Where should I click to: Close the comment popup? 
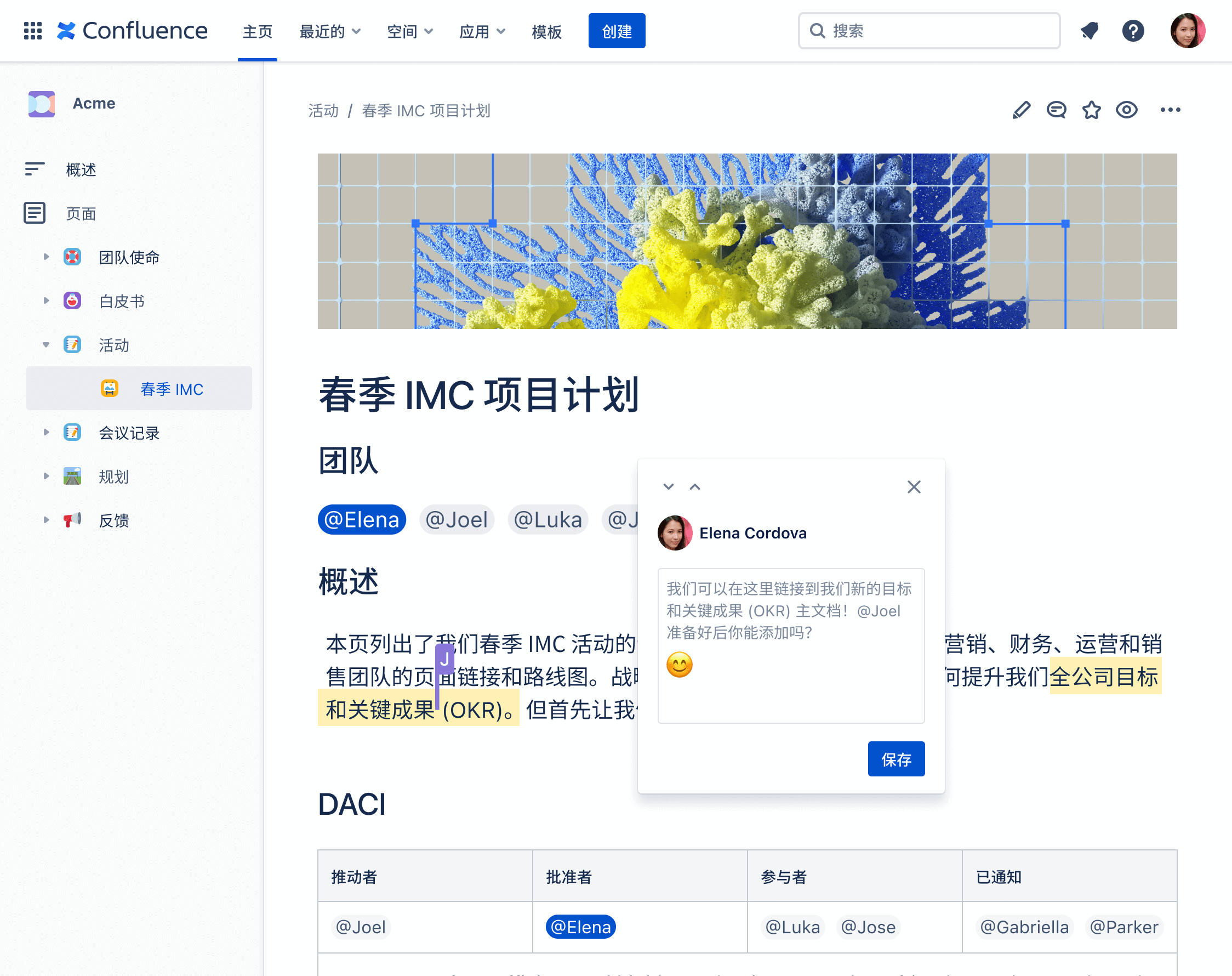(x=914, y=487)
